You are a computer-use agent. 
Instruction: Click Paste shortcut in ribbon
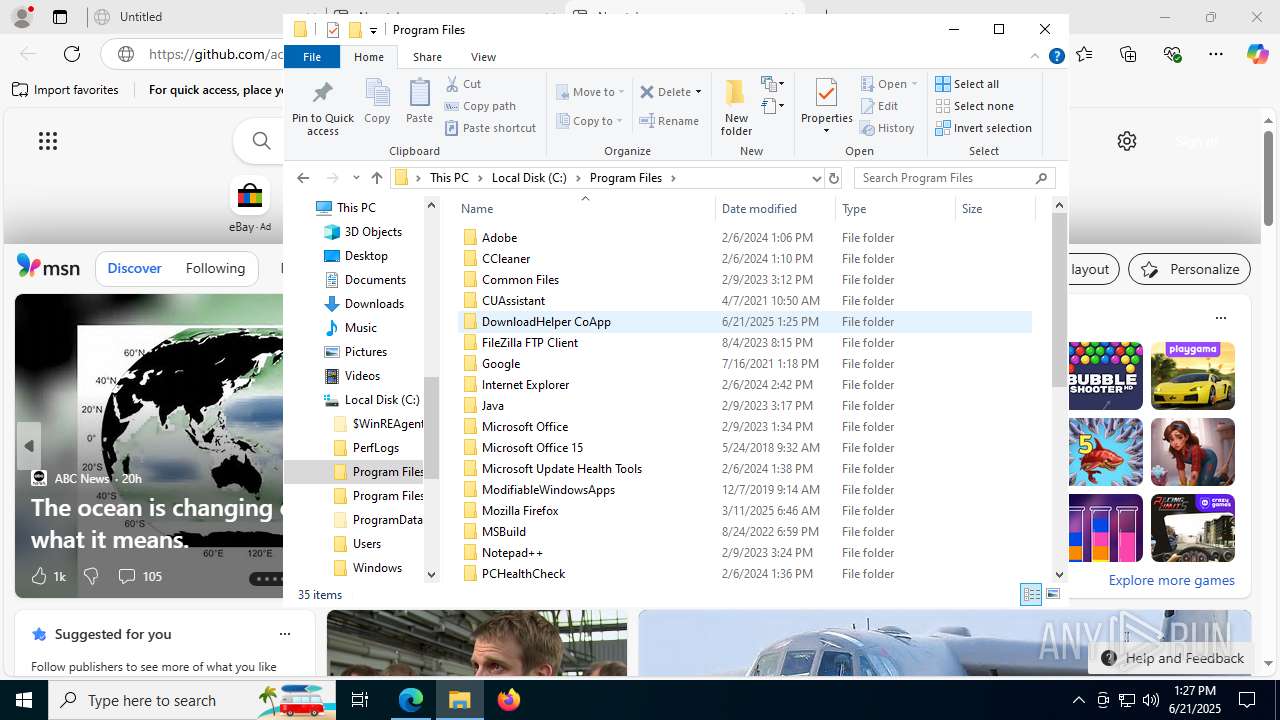490,128
